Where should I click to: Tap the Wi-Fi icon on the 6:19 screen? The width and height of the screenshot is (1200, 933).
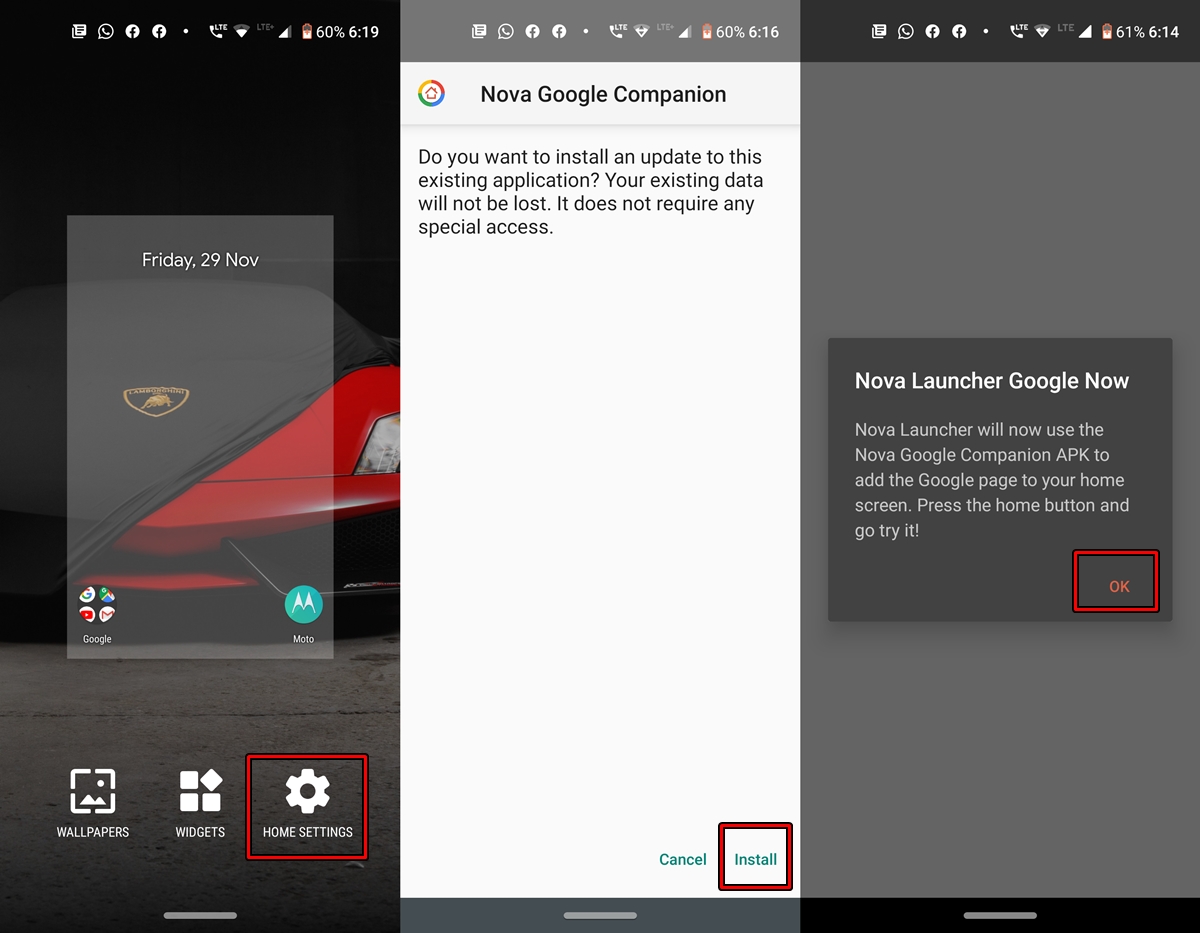(x=241, y=32)
